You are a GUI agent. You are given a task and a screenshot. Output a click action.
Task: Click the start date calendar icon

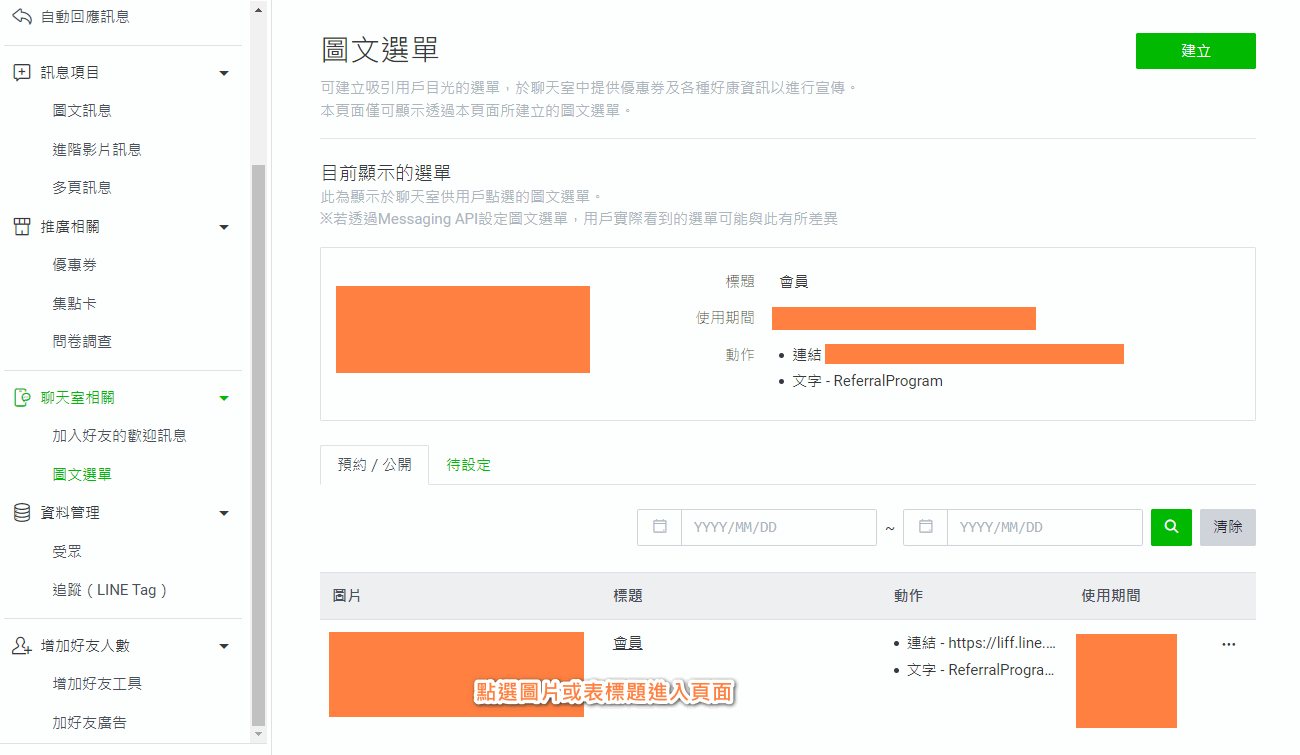(x=660, y=527)
